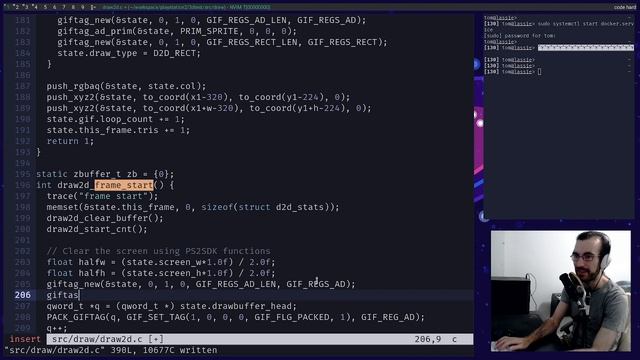Click 'static zbuffer_t zb = {0};' line
This screenshot has height=360, width=640.
(105, 174)
